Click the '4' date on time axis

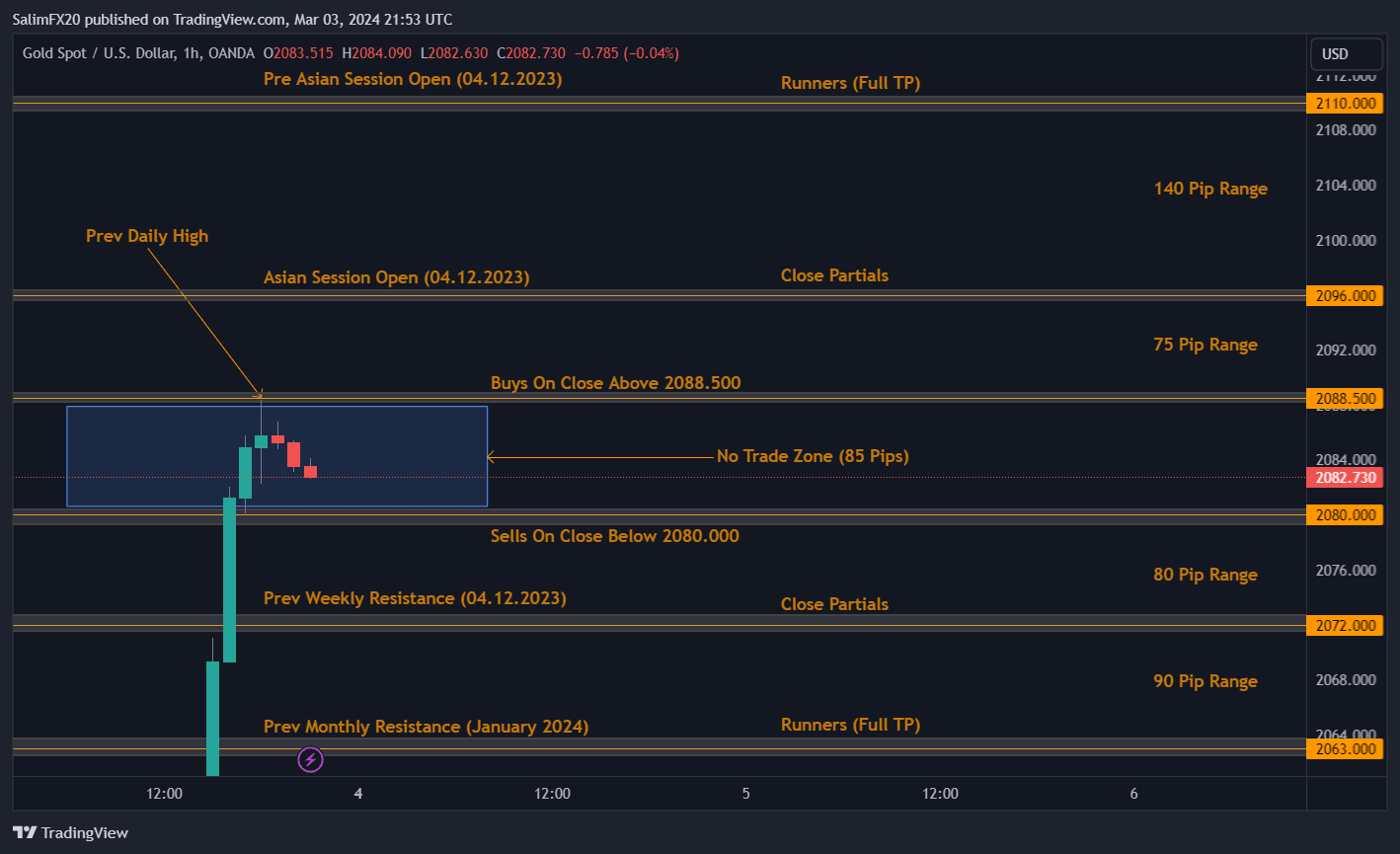coord(358,793)
